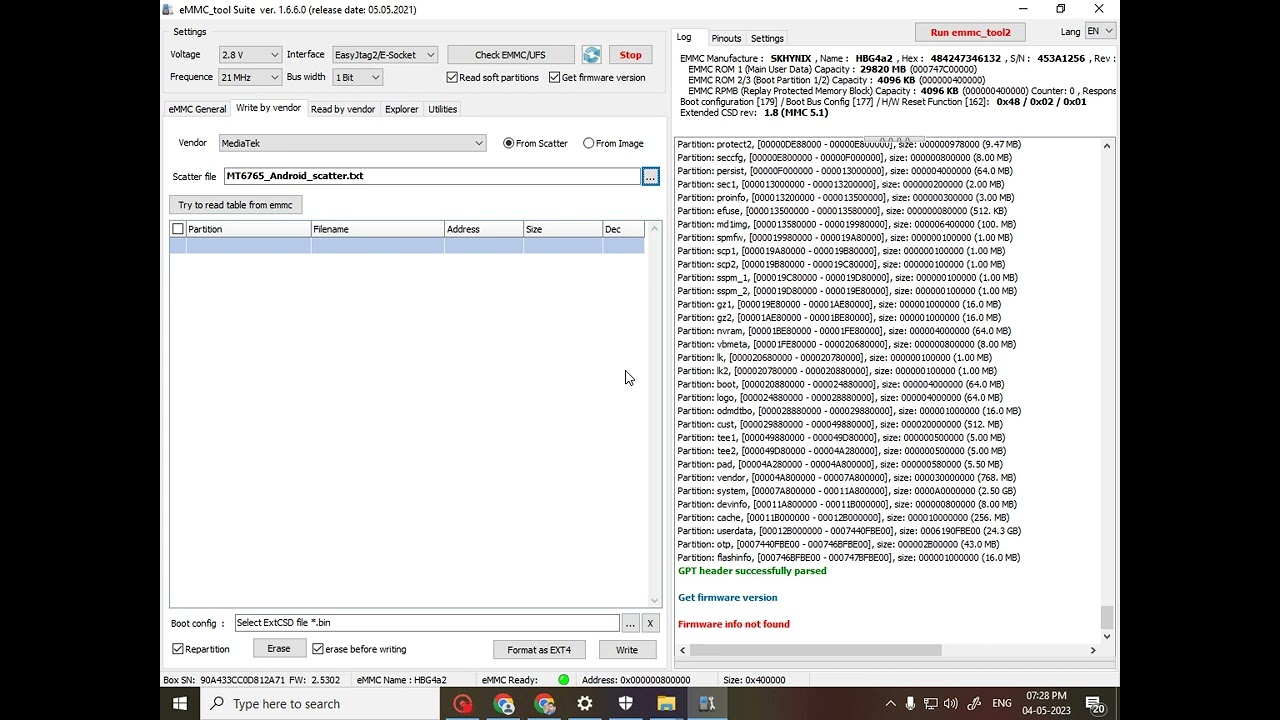Show hidden system tray icons
1280x720 pixels.
(890, 704)
